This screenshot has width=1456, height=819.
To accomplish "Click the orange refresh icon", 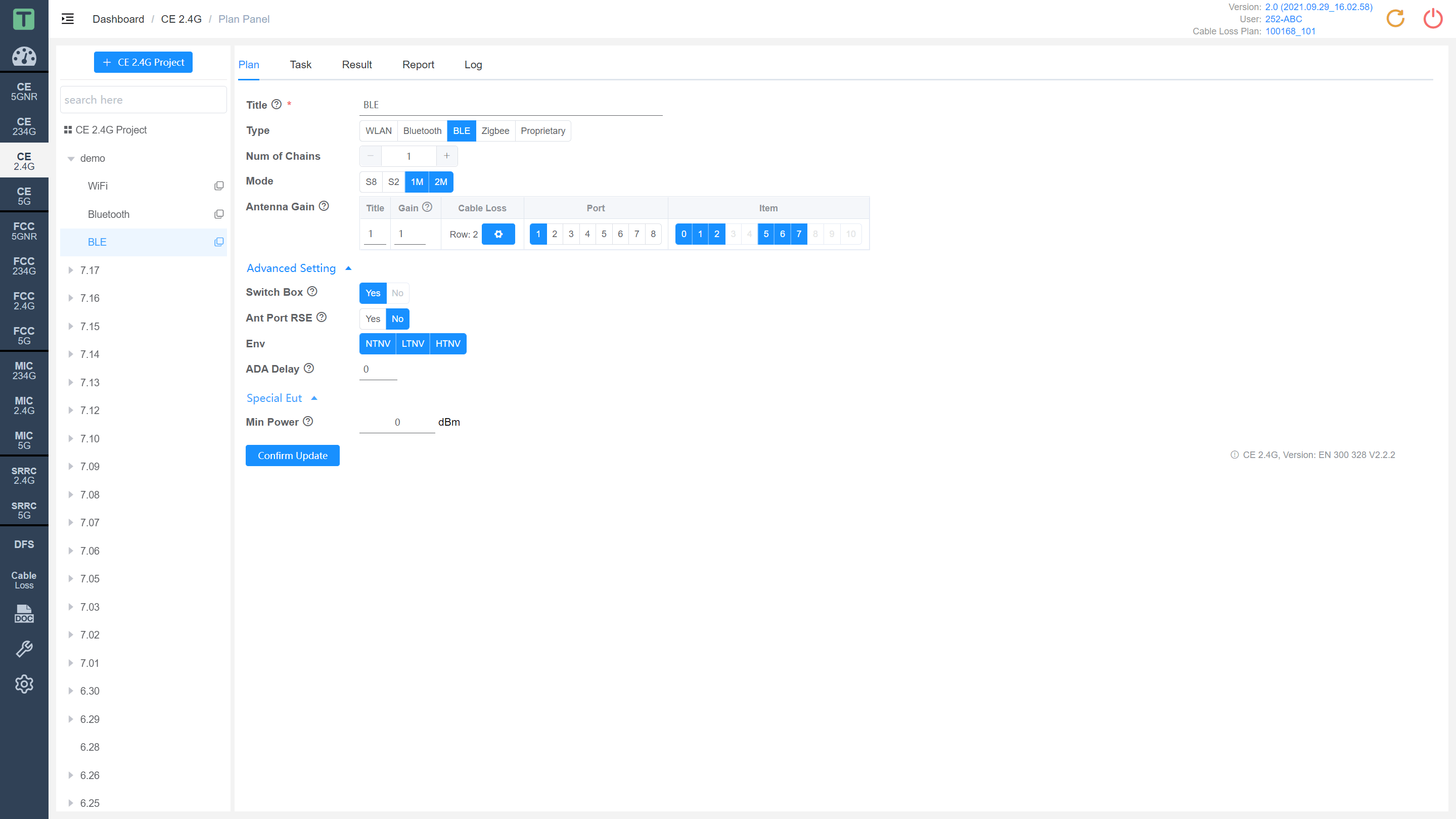I will tap(1395, 19).
